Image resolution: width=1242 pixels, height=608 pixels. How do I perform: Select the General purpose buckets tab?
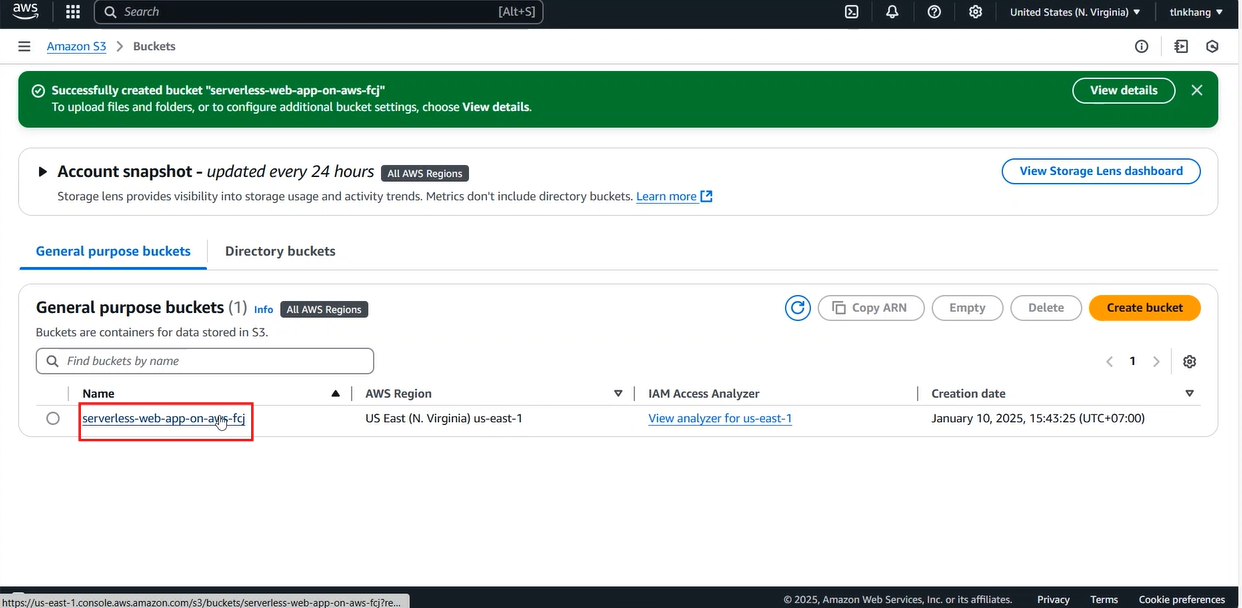coord(113,251)
